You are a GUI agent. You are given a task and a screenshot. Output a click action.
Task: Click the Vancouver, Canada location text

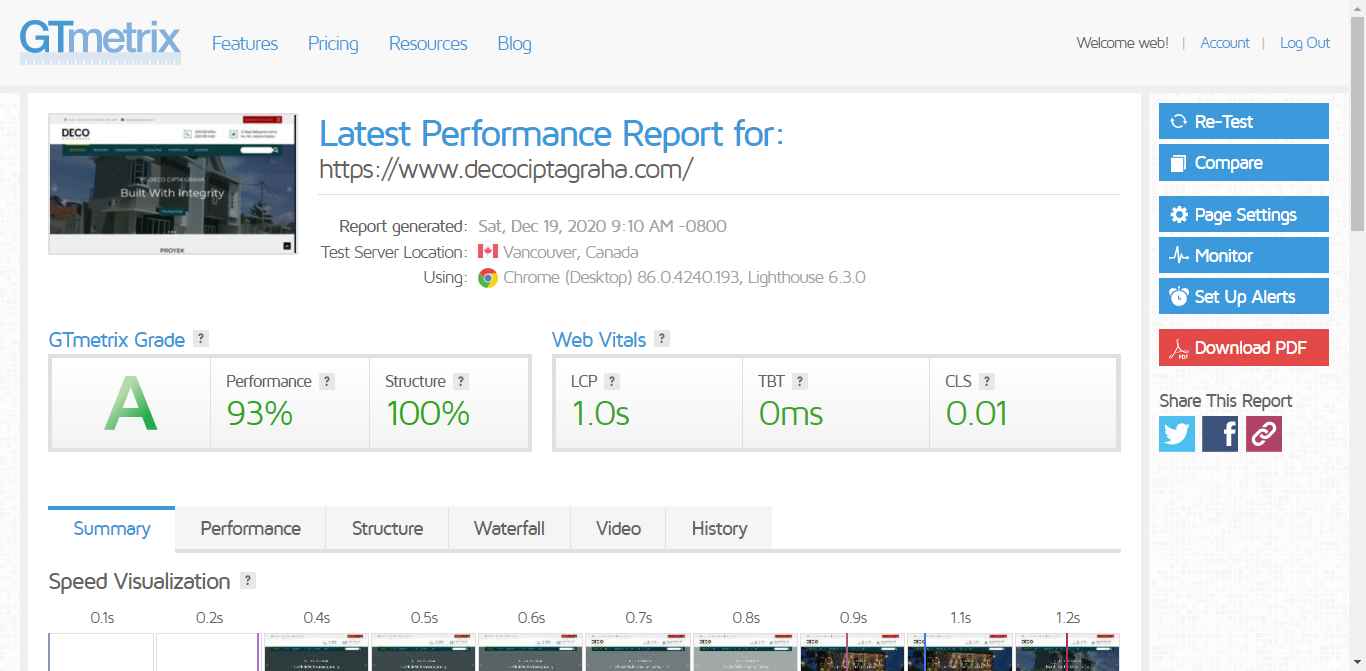tap(571, 252)
